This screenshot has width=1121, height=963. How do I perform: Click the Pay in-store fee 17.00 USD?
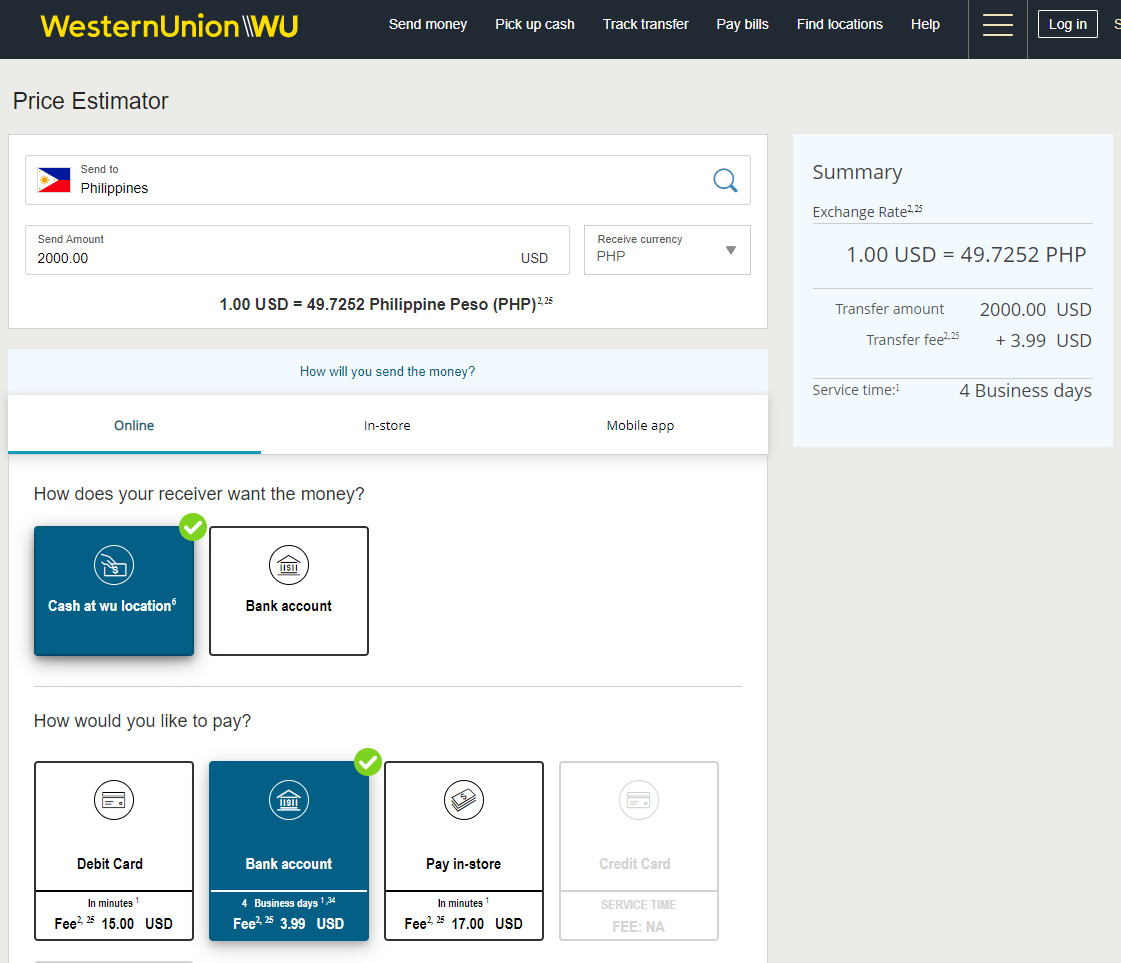[x=463, y=924]
